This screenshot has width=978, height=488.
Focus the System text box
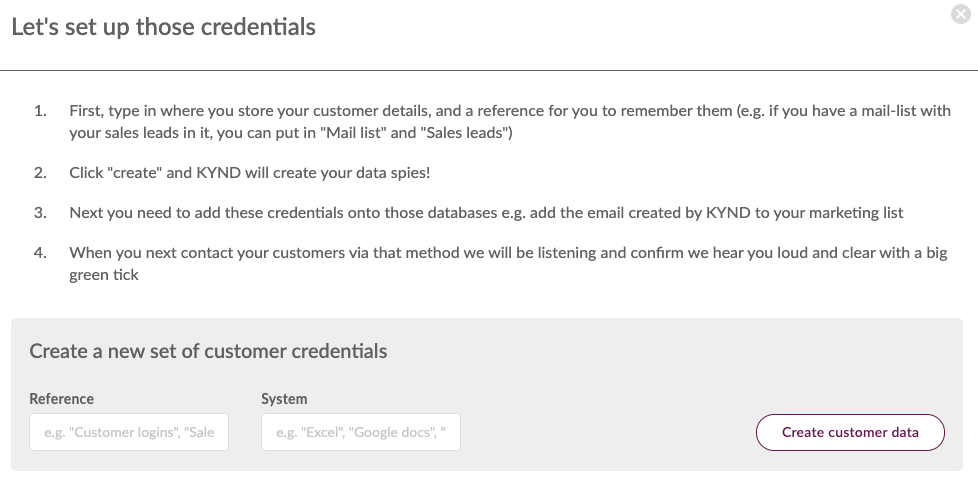click(x=361, y=432)
